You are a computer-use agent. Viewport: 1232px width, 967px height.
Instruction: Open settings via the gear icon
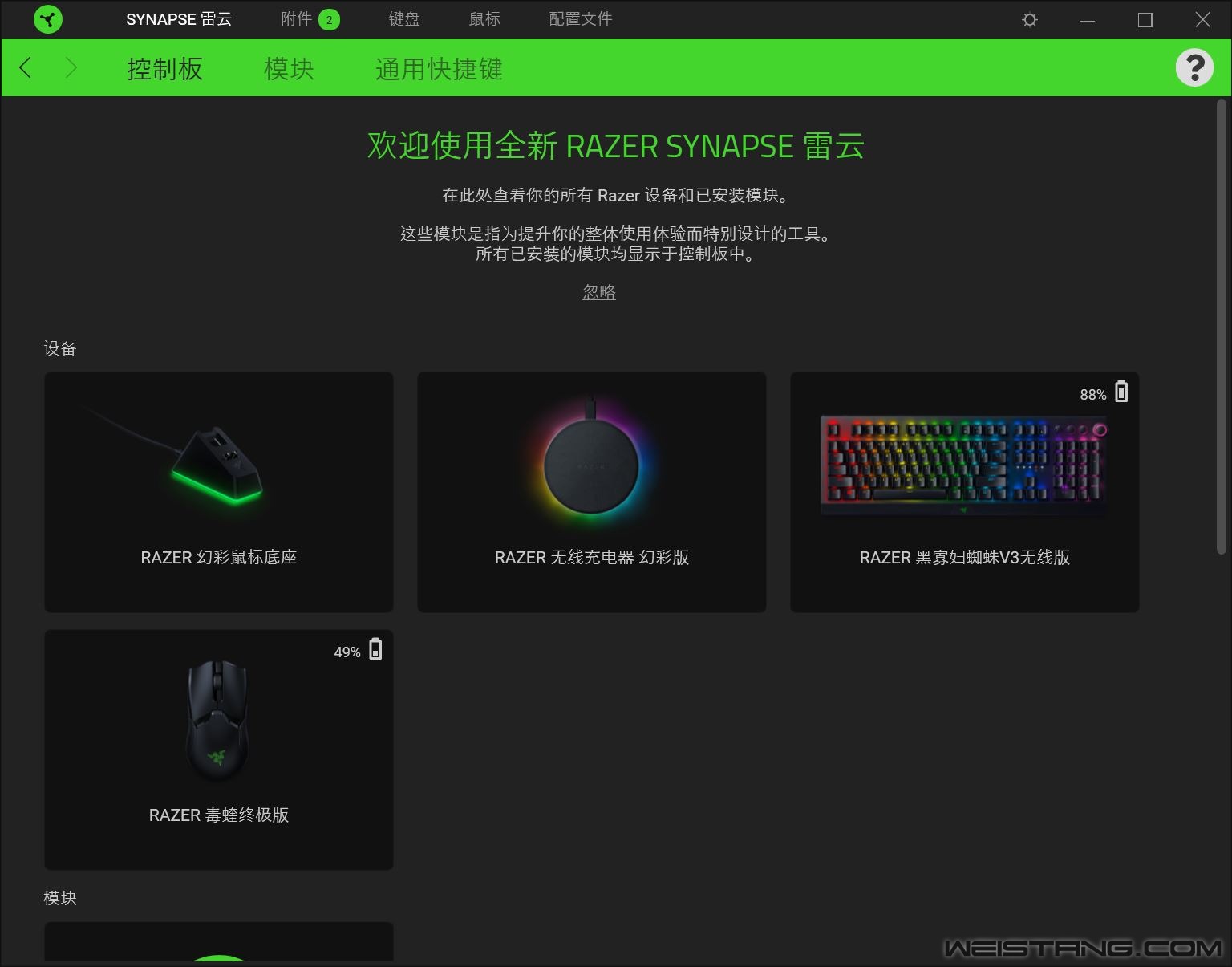(x=1030, y=20)
